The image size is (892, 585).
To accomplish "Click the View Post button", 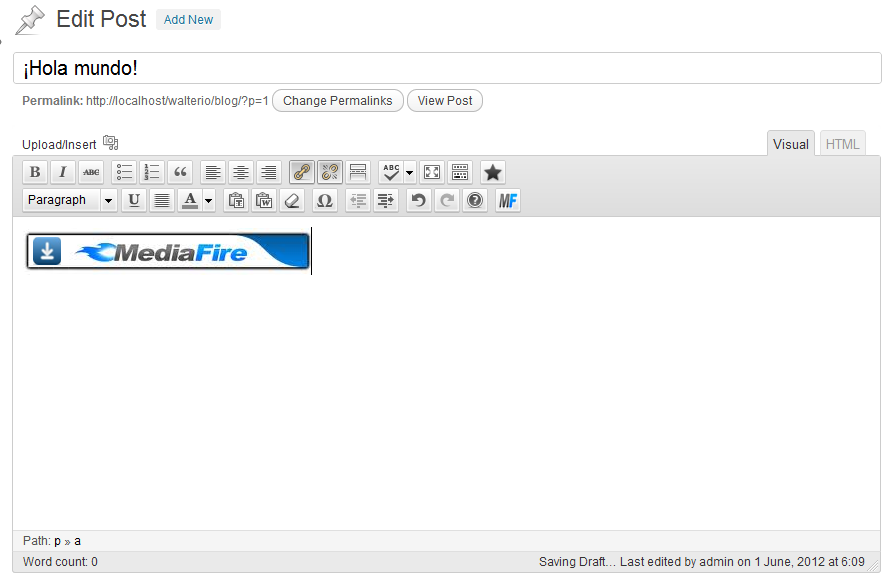I will [x=445, y=101].
